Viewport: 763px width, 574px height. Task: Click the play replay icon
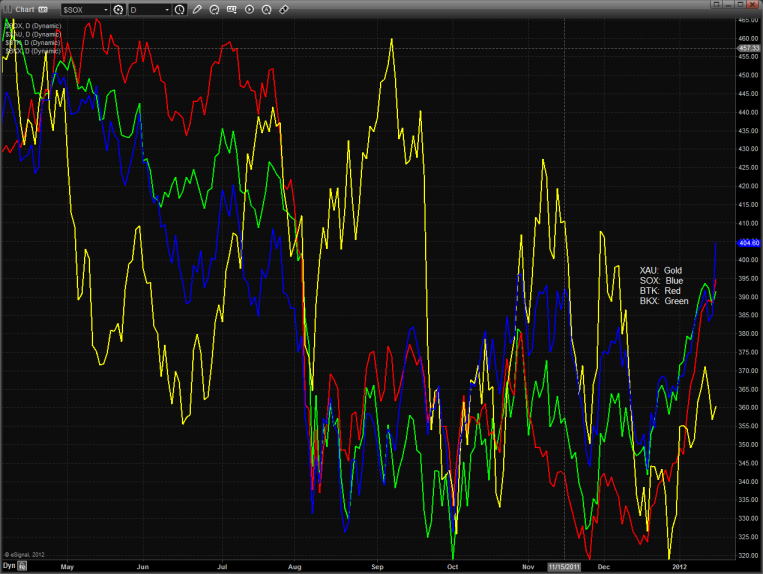[249, 9]
